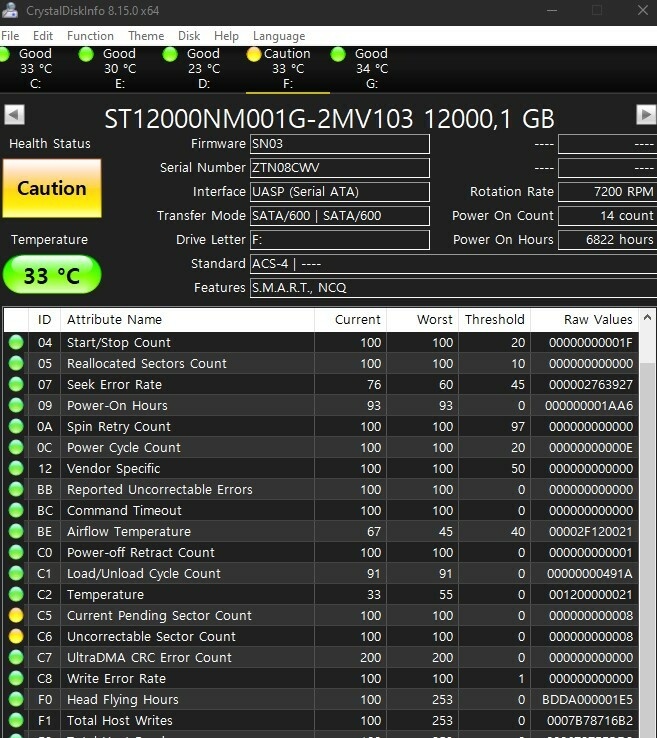Viewport: 657px width, 738px height.
Task: Click the Raw Values column header
Action: click(x=585, y=320)
